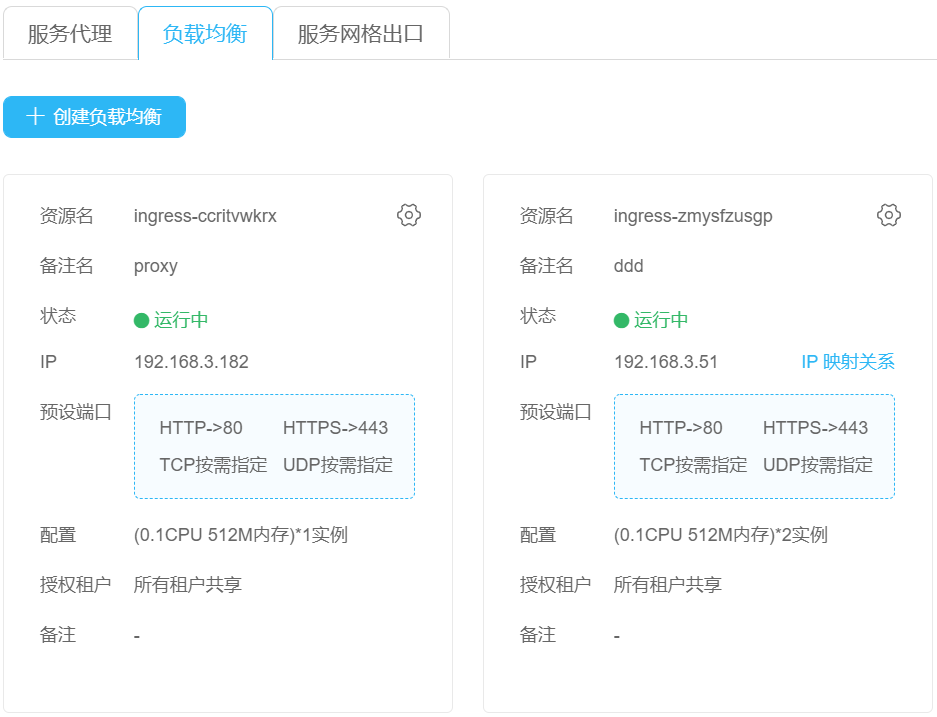The width and height of the screenshot is (937, 717).
Task: Click HTTP->80 in proxy card ports
Action: coord(201,428)
